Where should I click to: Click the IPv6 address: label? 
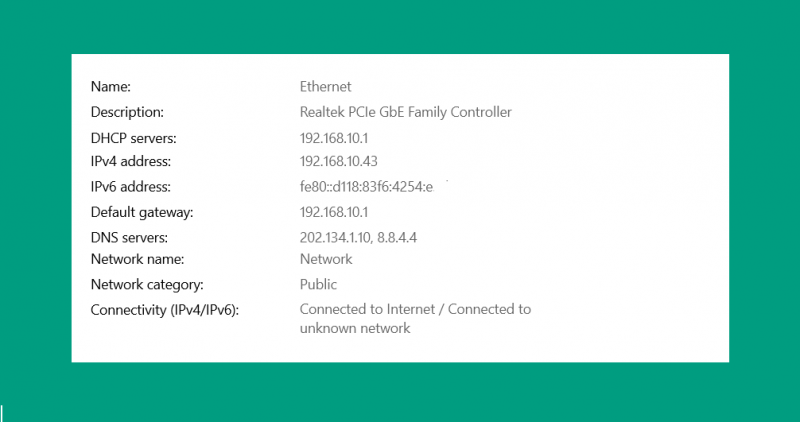[131, 187]
